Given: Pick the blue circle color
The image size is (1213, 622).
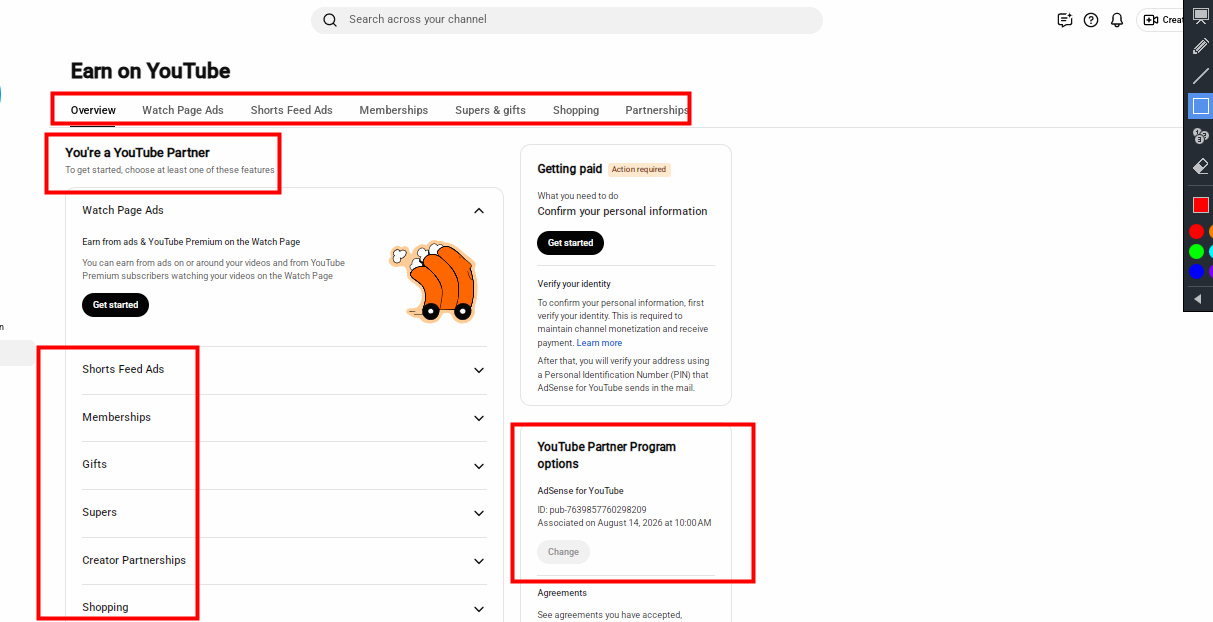Looking at the screenshot, I should click(1196, 271).
